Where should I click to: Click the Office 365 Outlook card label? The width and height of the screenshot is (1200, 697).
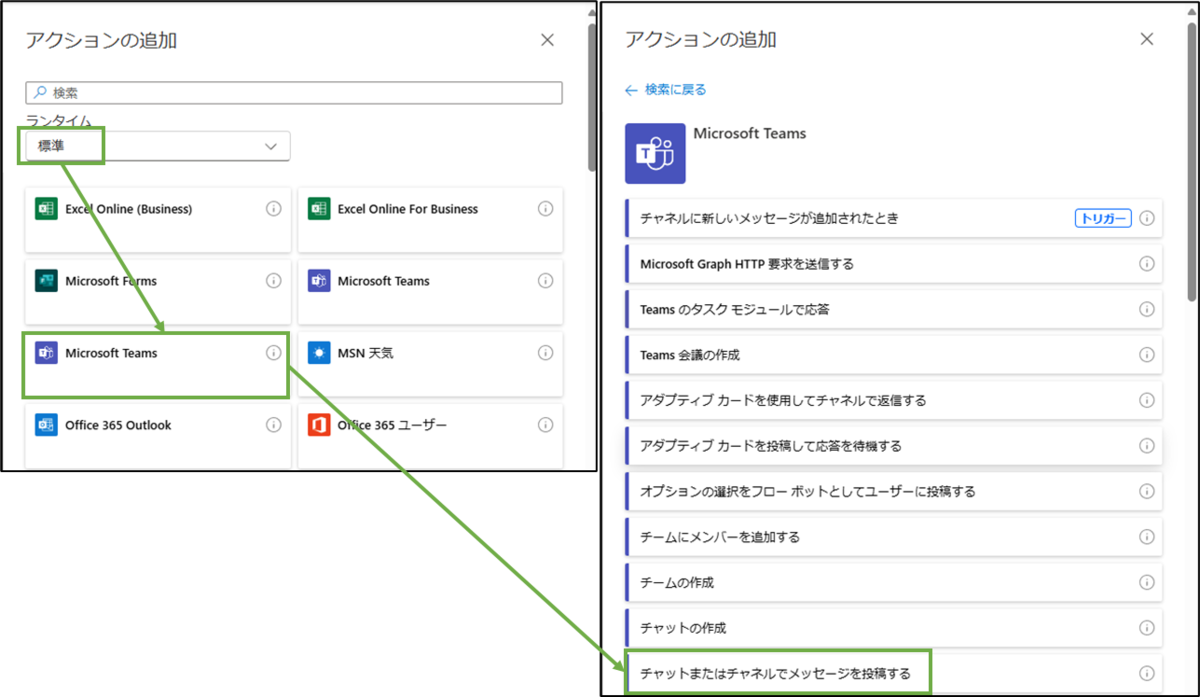tap(118, 425)
